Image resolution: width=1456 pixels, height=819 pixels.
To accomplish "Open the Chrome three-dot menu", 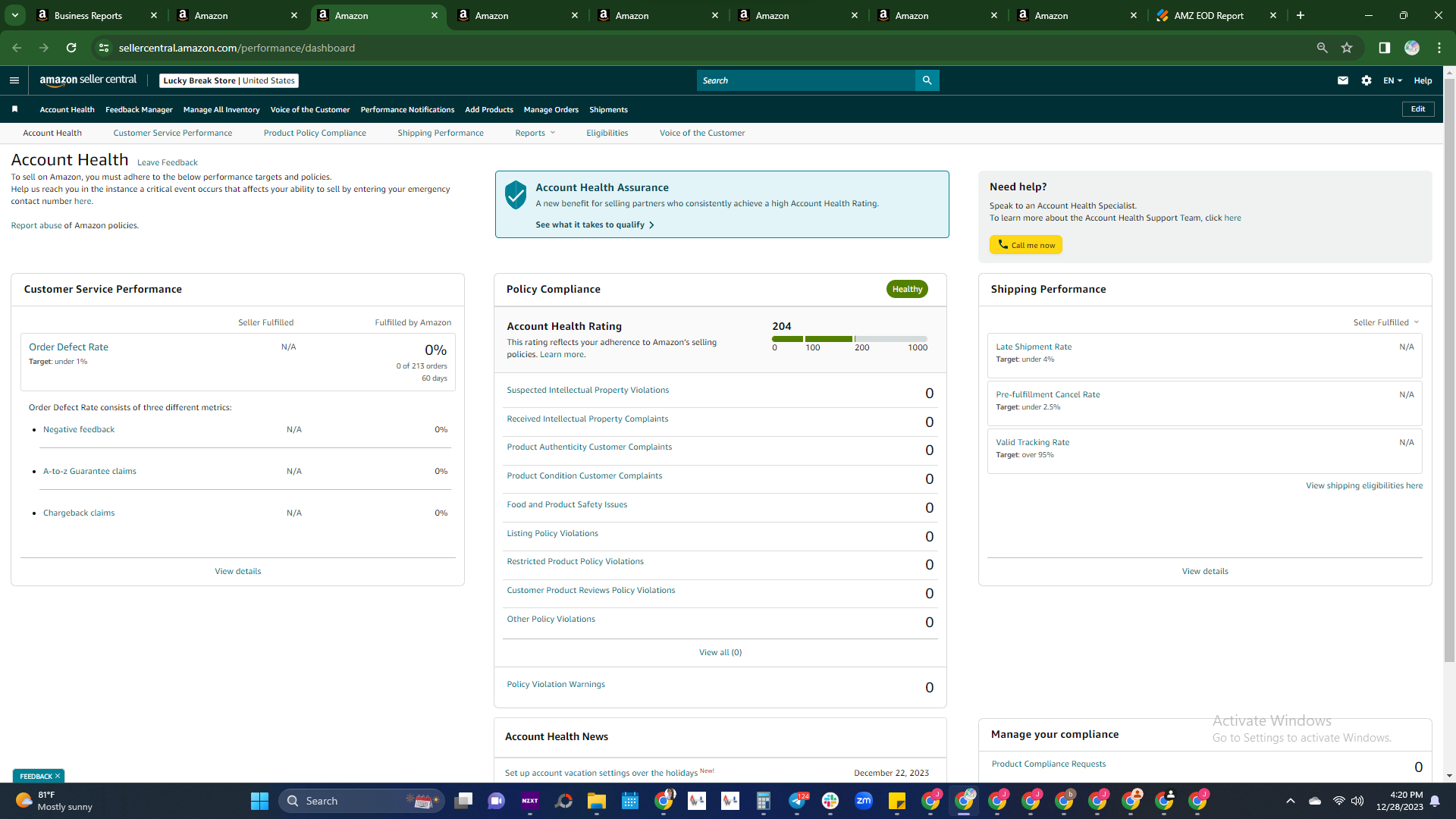I will tap(1439, 48).
